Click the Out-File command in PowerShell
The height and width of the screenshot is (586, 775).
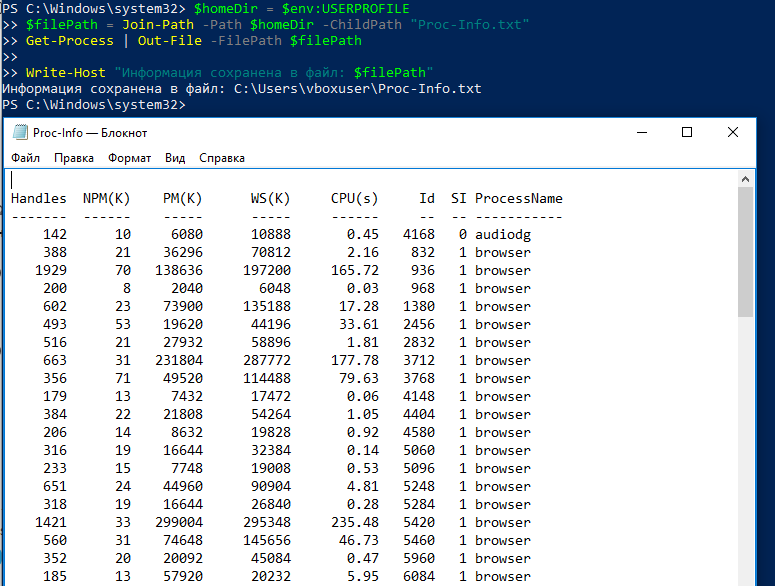click(x=170, y=41)
